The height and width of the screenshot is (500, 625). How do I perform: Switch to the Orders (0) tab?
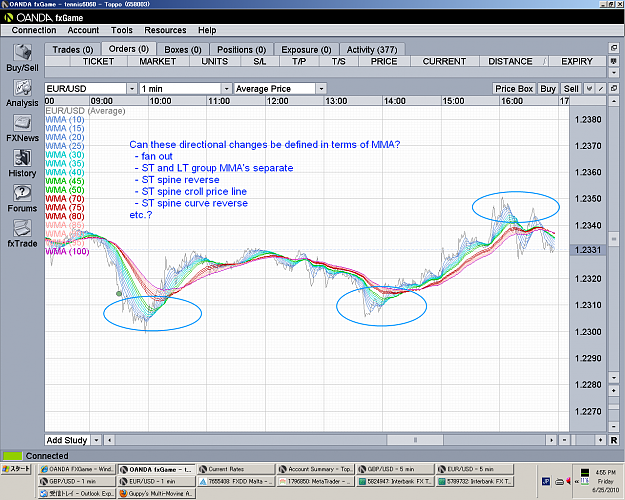(129, 49)
